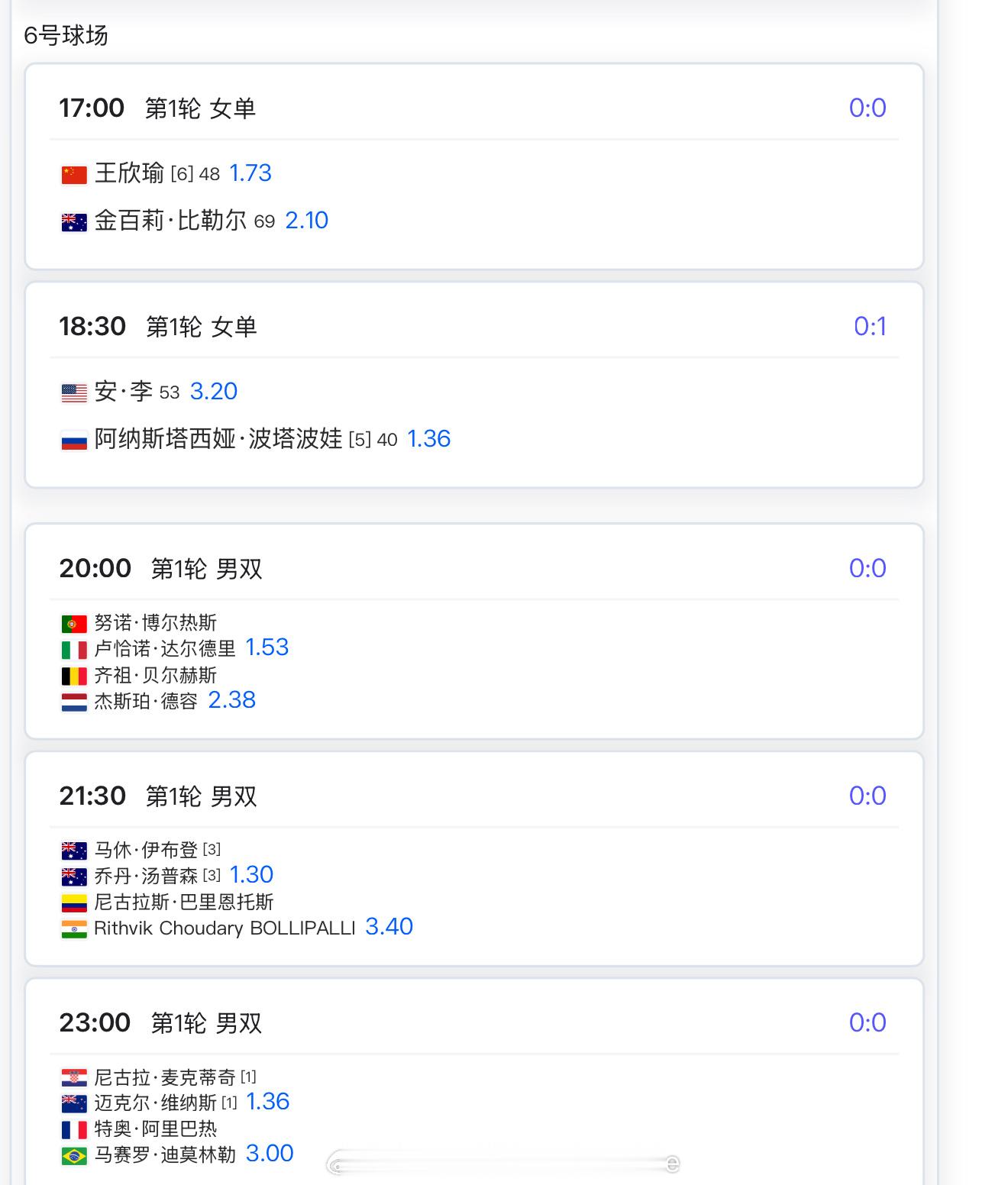
Task: Open the 0:0 score of 17:00 match
Action: (x=867, y=108)
